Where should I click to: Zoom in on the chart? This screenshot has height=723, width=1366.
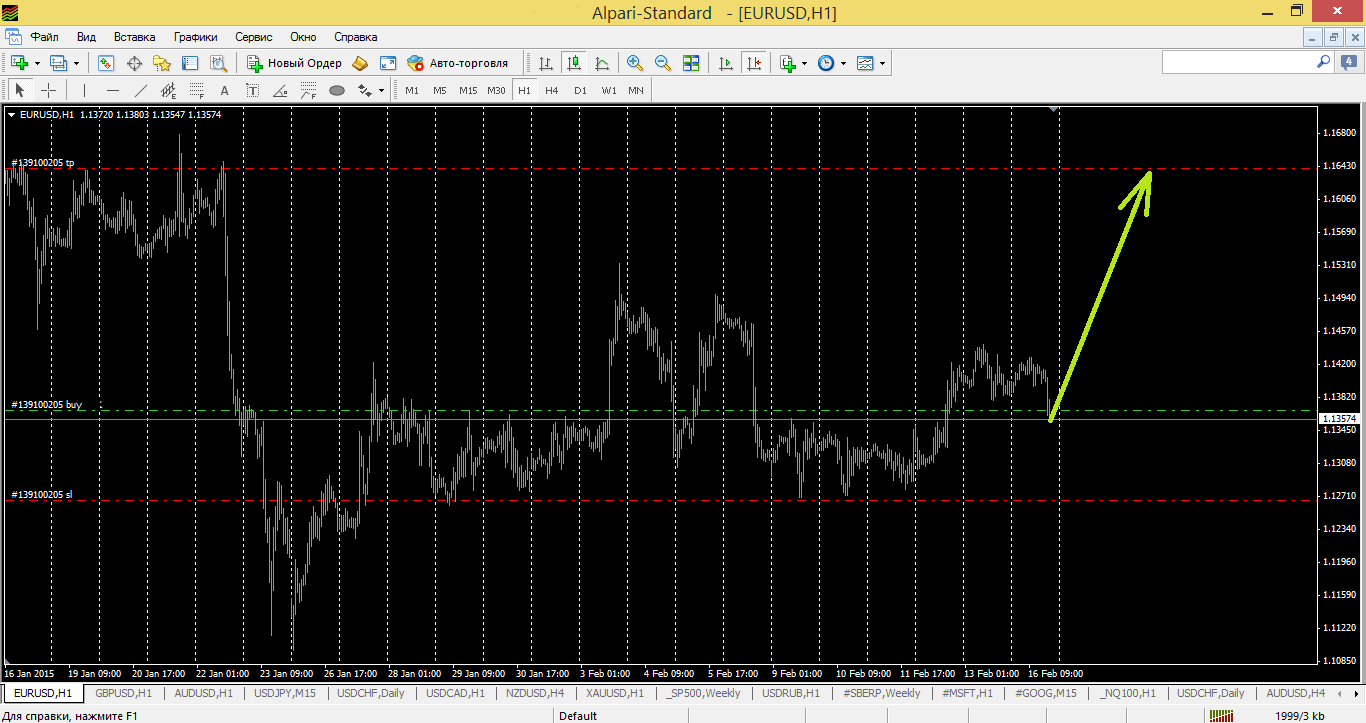tap(634, 63)
